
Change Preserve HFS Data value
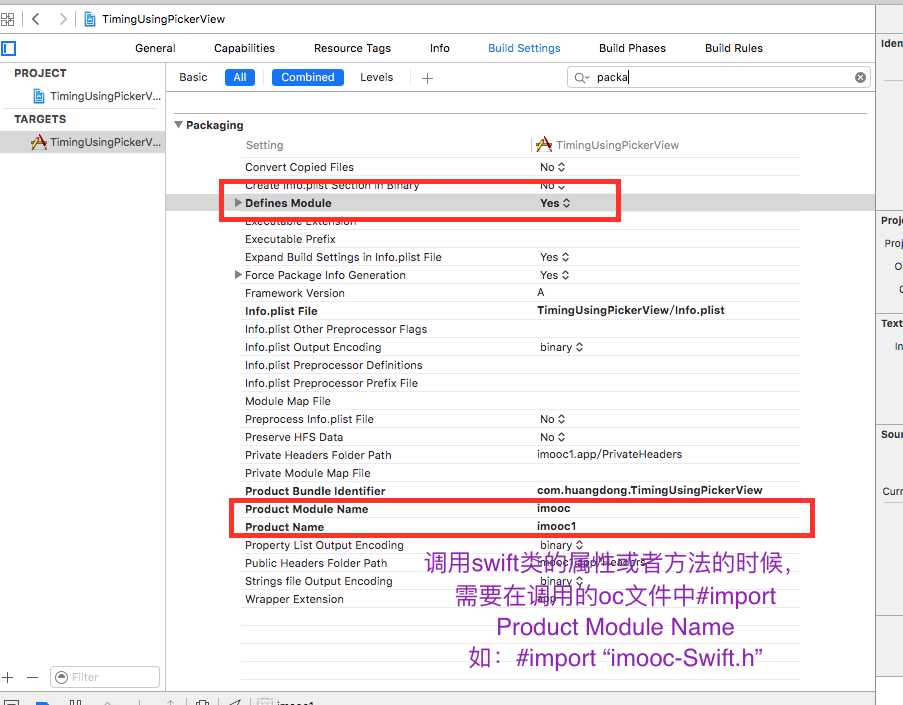point(552,437)
